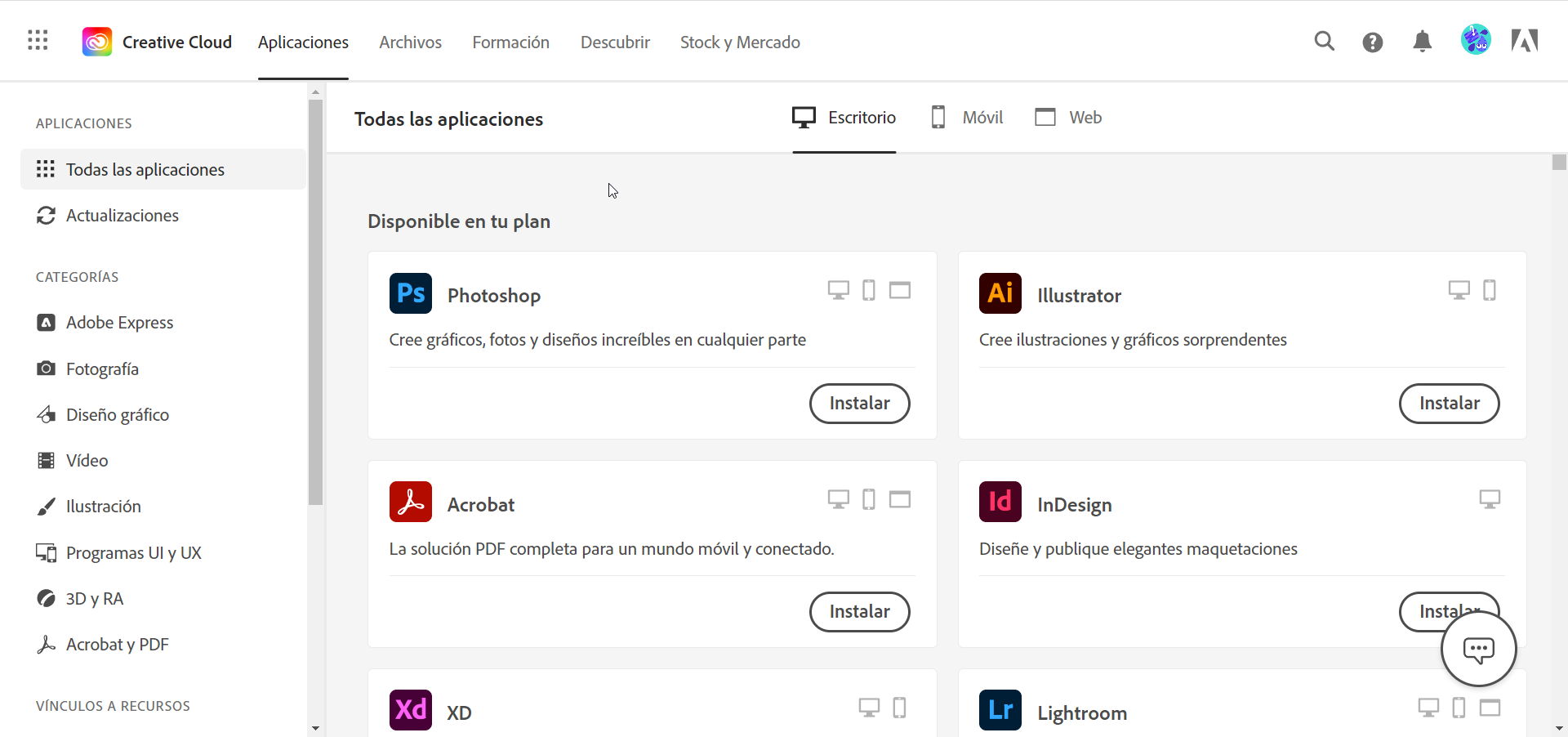Image resolution: width=1568 pixels, height=737 pixels.
Task: Open the user profile avatar
Action: tap(1476, 40)
